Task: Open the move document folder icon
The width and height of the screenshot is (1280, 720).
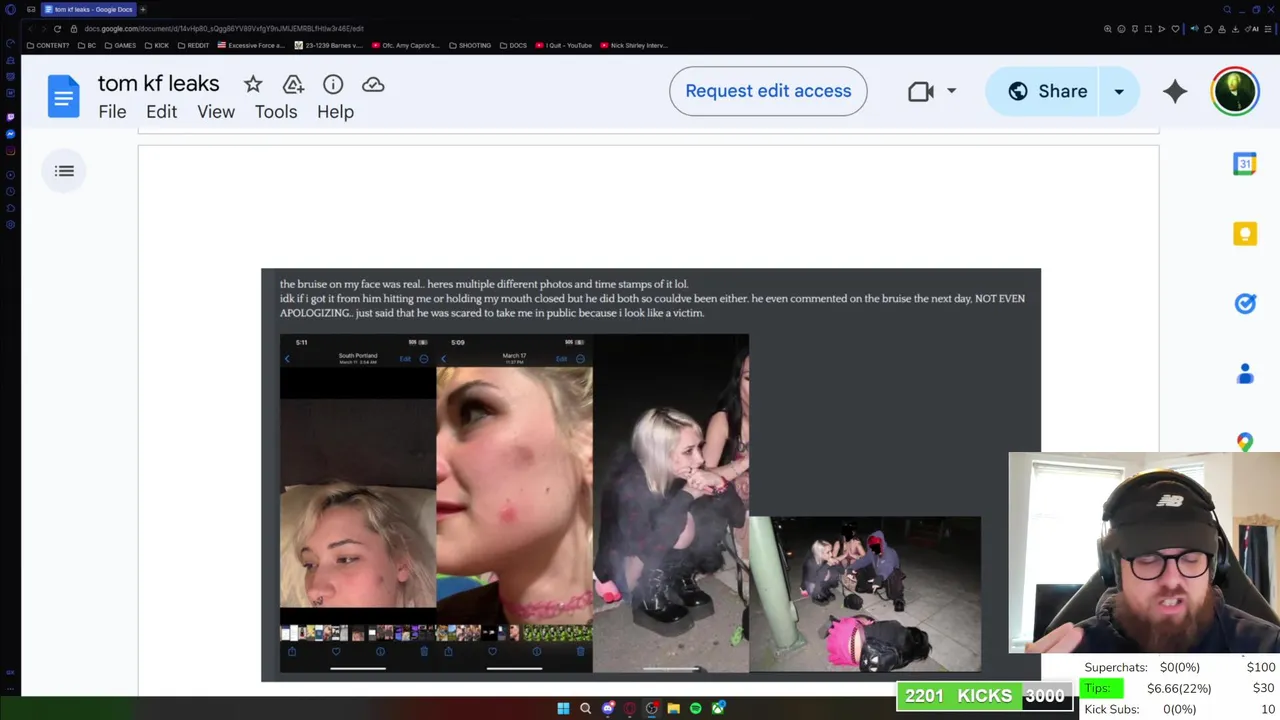Action: (x=293, y=85)
